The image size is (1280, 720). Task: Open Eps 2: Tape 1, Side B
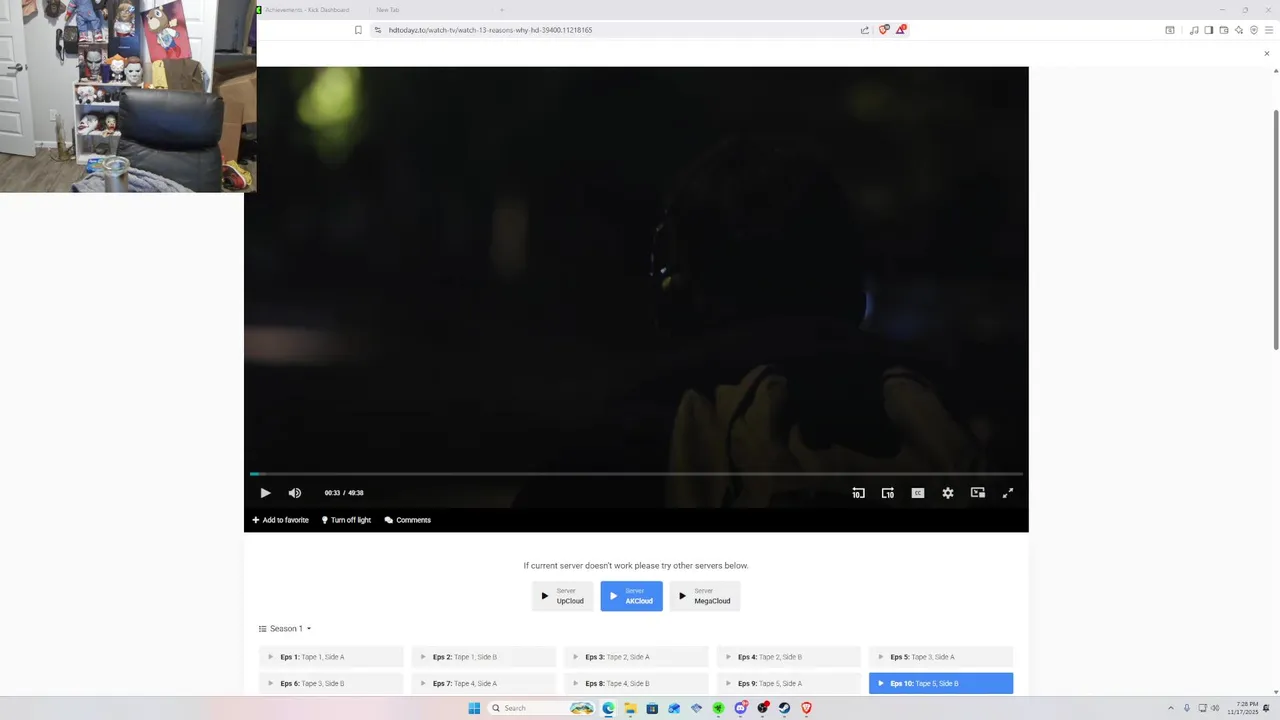tap(484, 657)
